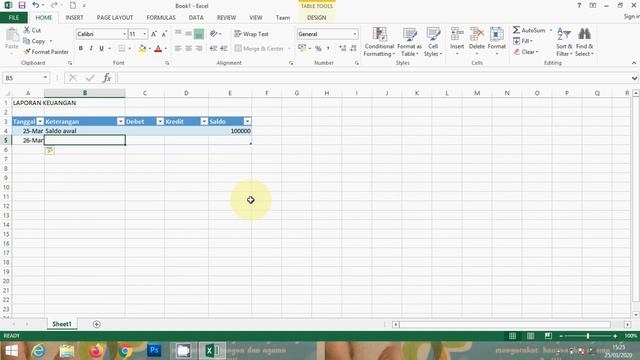Increase the decimal places

click(342, 49)
